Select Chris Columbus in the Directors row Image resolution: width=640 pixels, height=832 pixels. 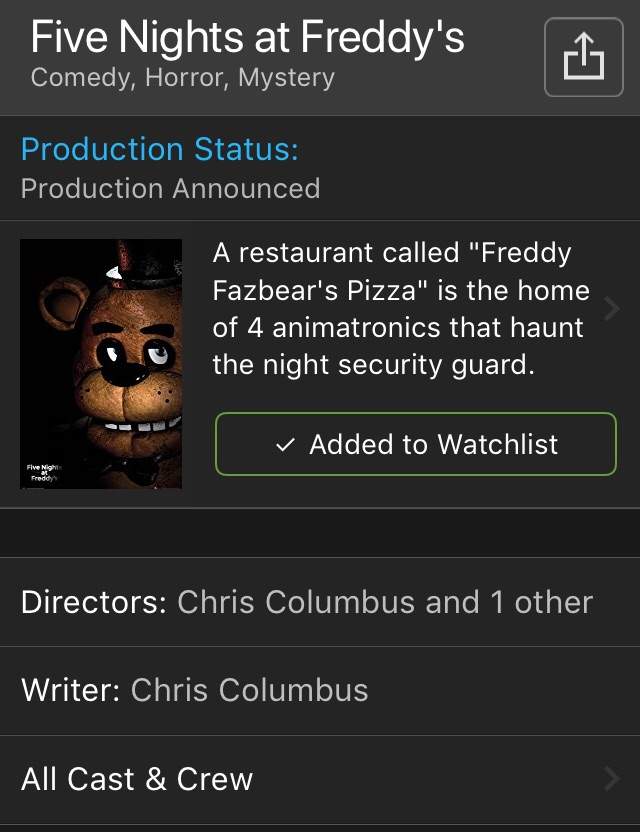pos(295,602)
